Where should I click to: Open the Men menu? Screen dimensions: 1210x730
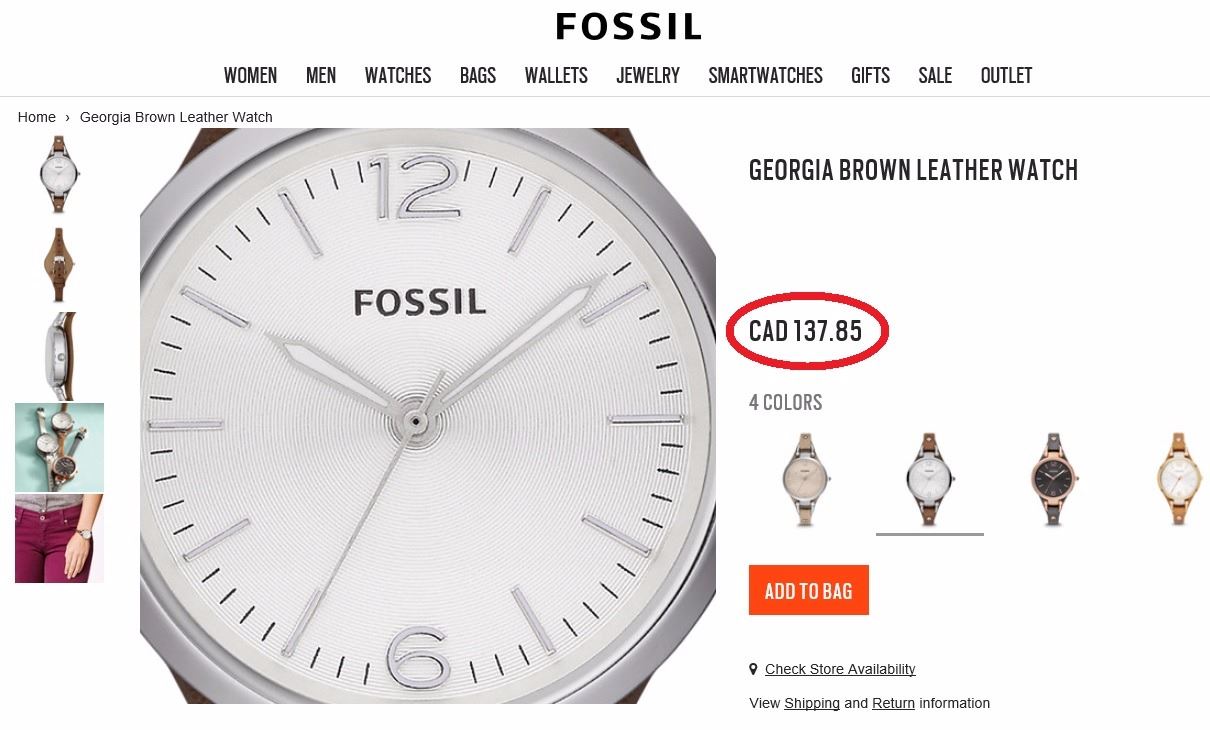321,76
